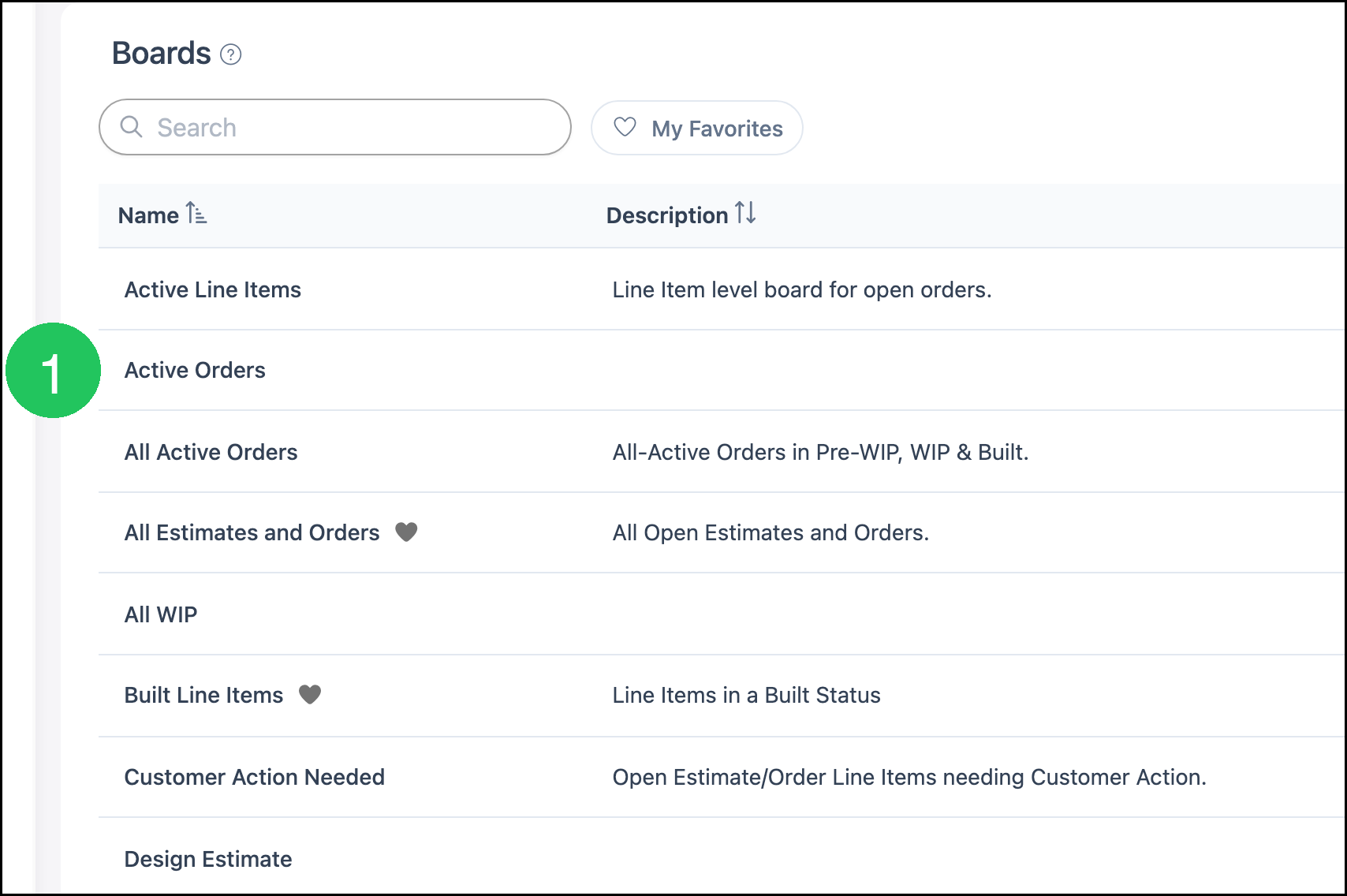Focus the Search boards field
Viewport: 1347px width, 896px height.
click(x=335, y=127)
